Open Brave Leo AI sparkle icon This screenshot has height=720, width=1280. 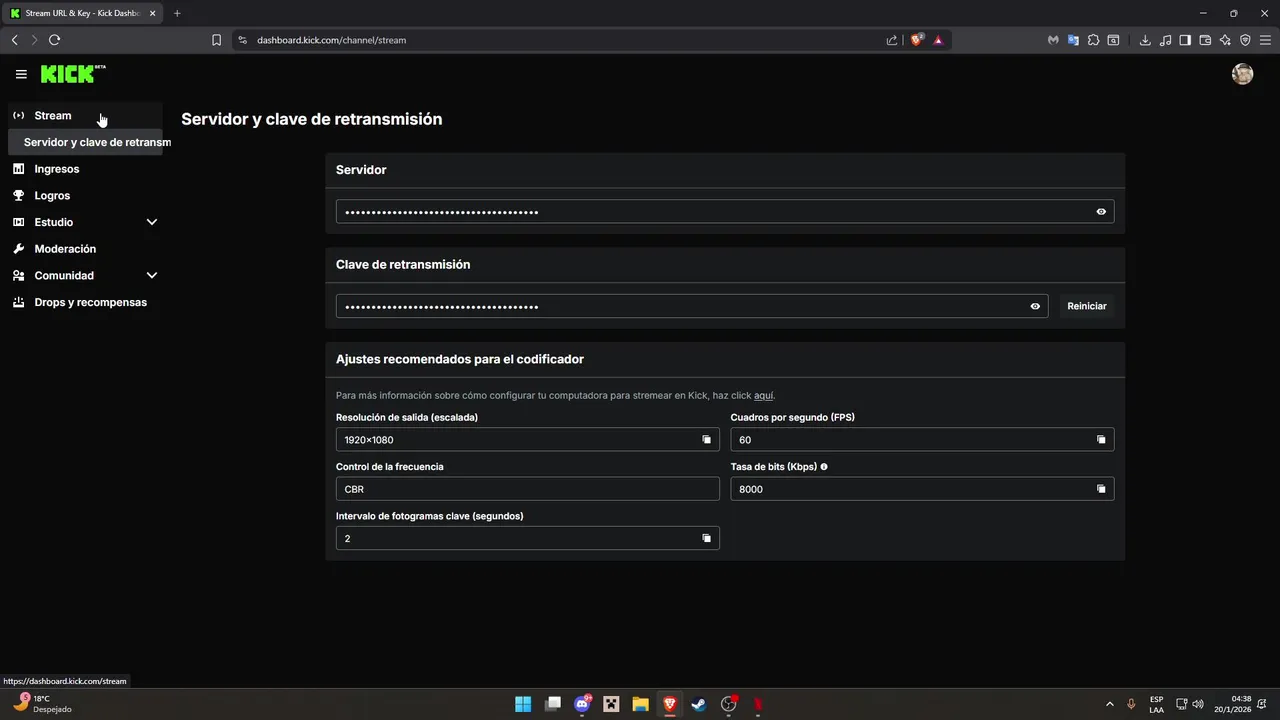pos(1225,40)
